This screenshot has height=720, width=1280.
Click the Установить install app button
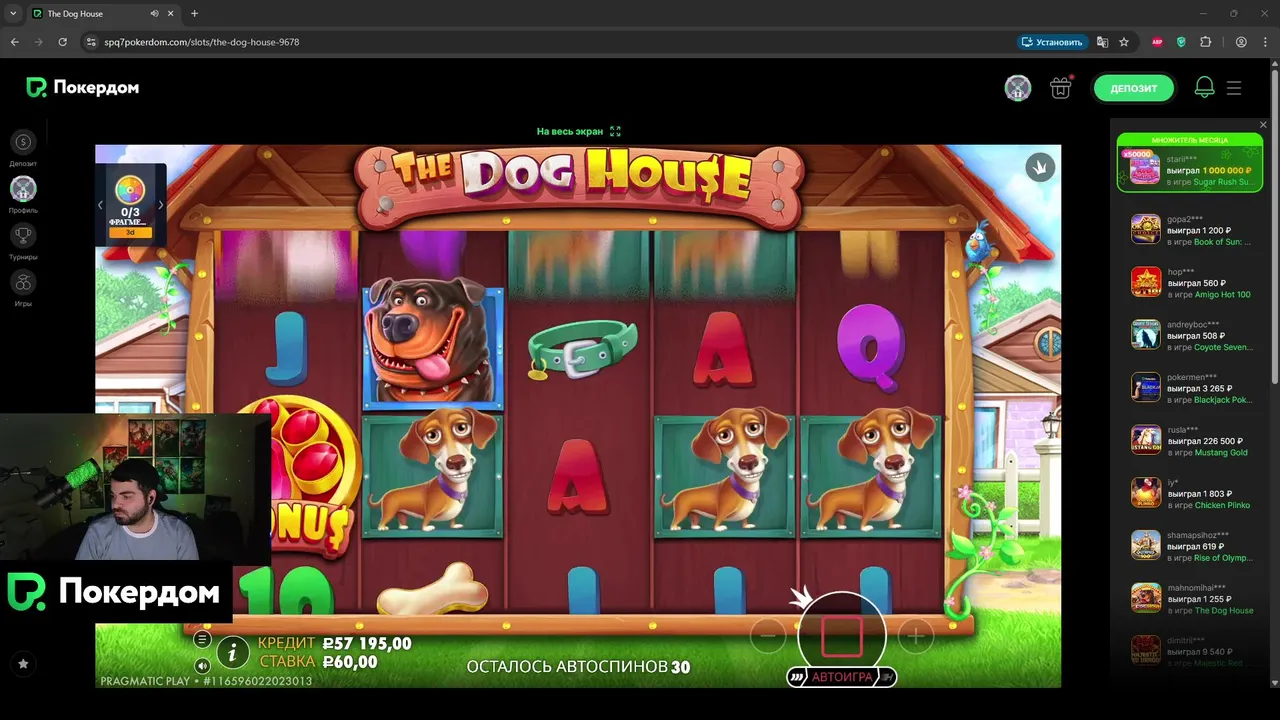pyautogui.click(x=1052, y=42)
